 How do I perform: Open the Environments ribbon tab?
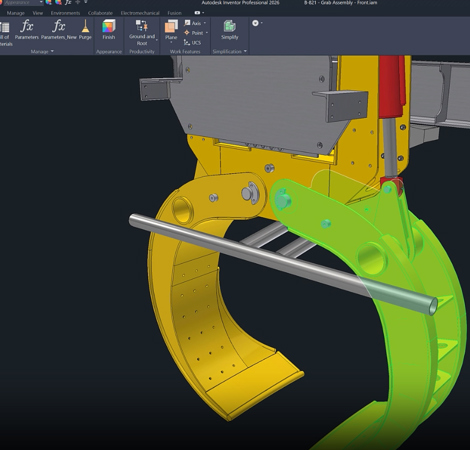[x=65, y=13]
